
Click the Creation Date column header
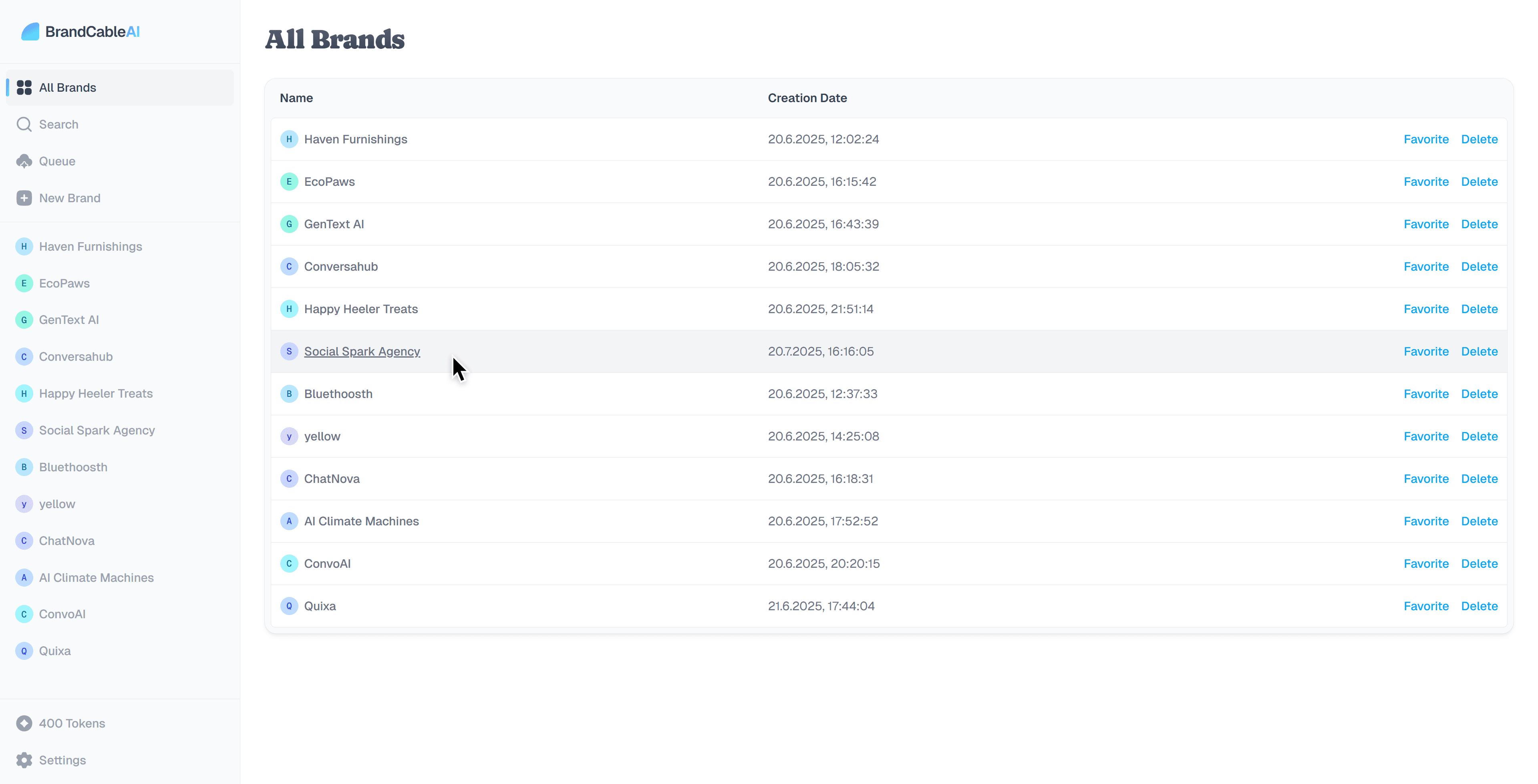tap(807, 98)
